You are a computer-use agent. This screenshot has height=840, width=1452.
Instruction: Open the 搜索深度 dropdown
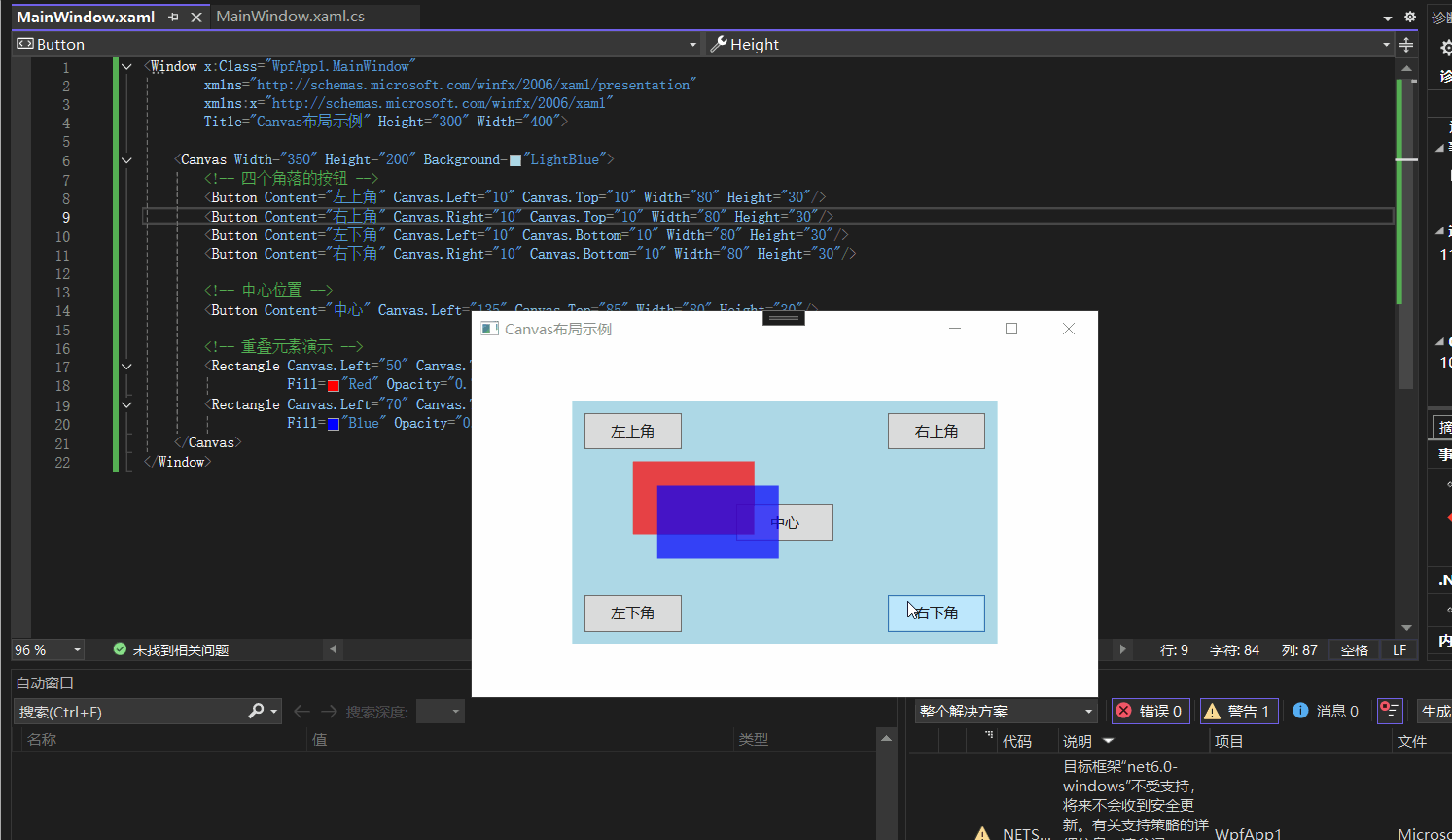(441, 712)
